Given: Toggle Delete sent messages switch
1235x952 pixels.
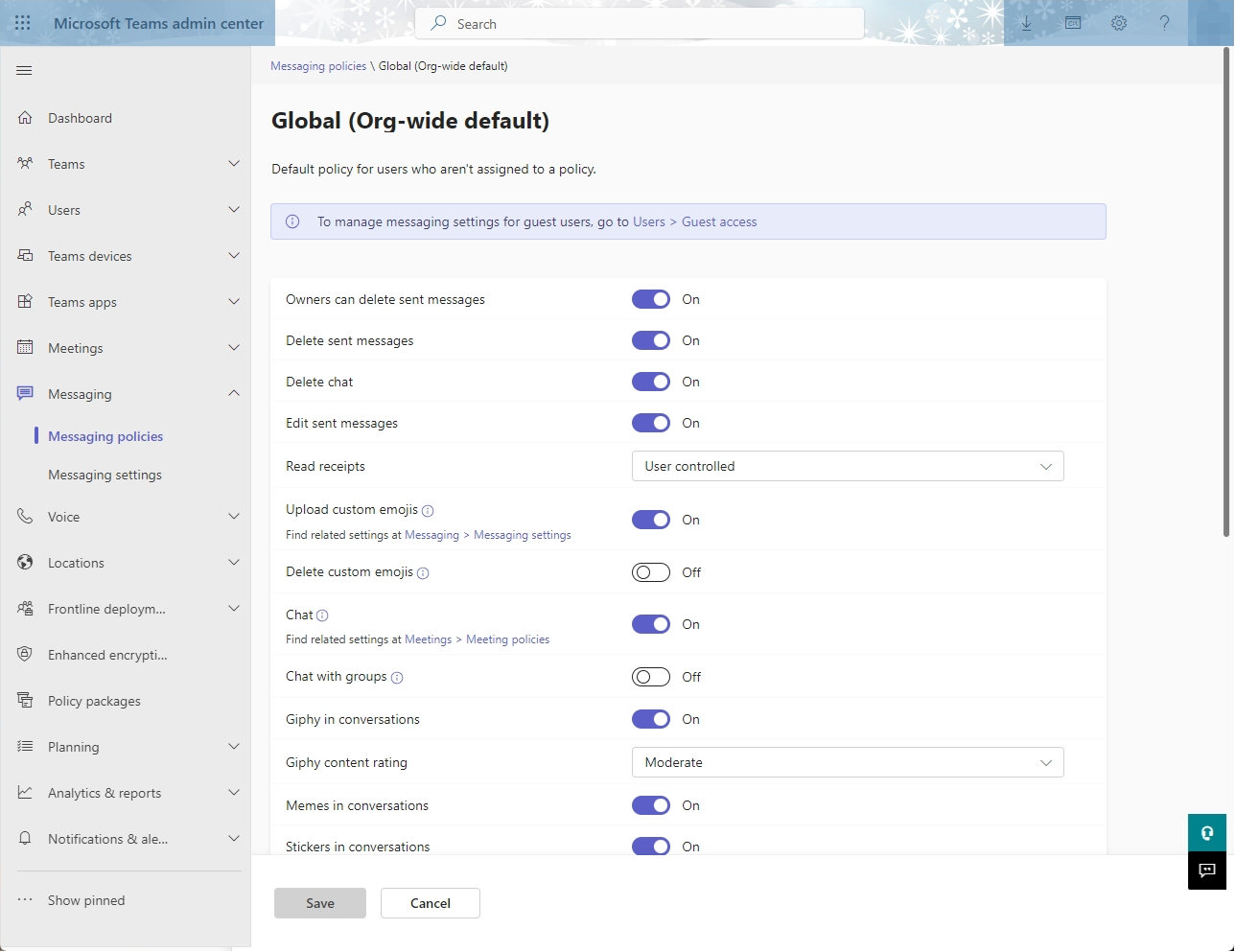Looking at the screenshot, I should (x=651, y=340).
